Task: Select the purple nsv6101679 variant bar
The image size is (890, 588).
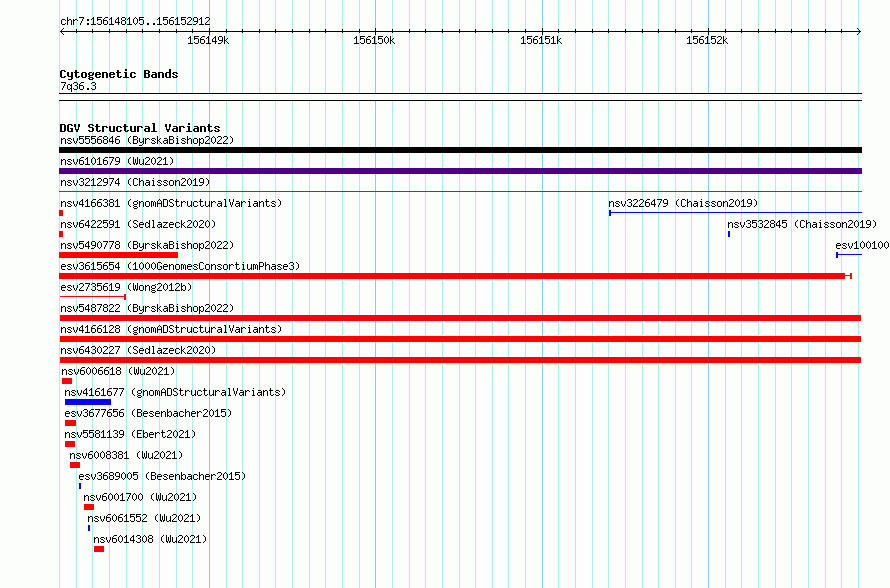Action: pos(460,171)
